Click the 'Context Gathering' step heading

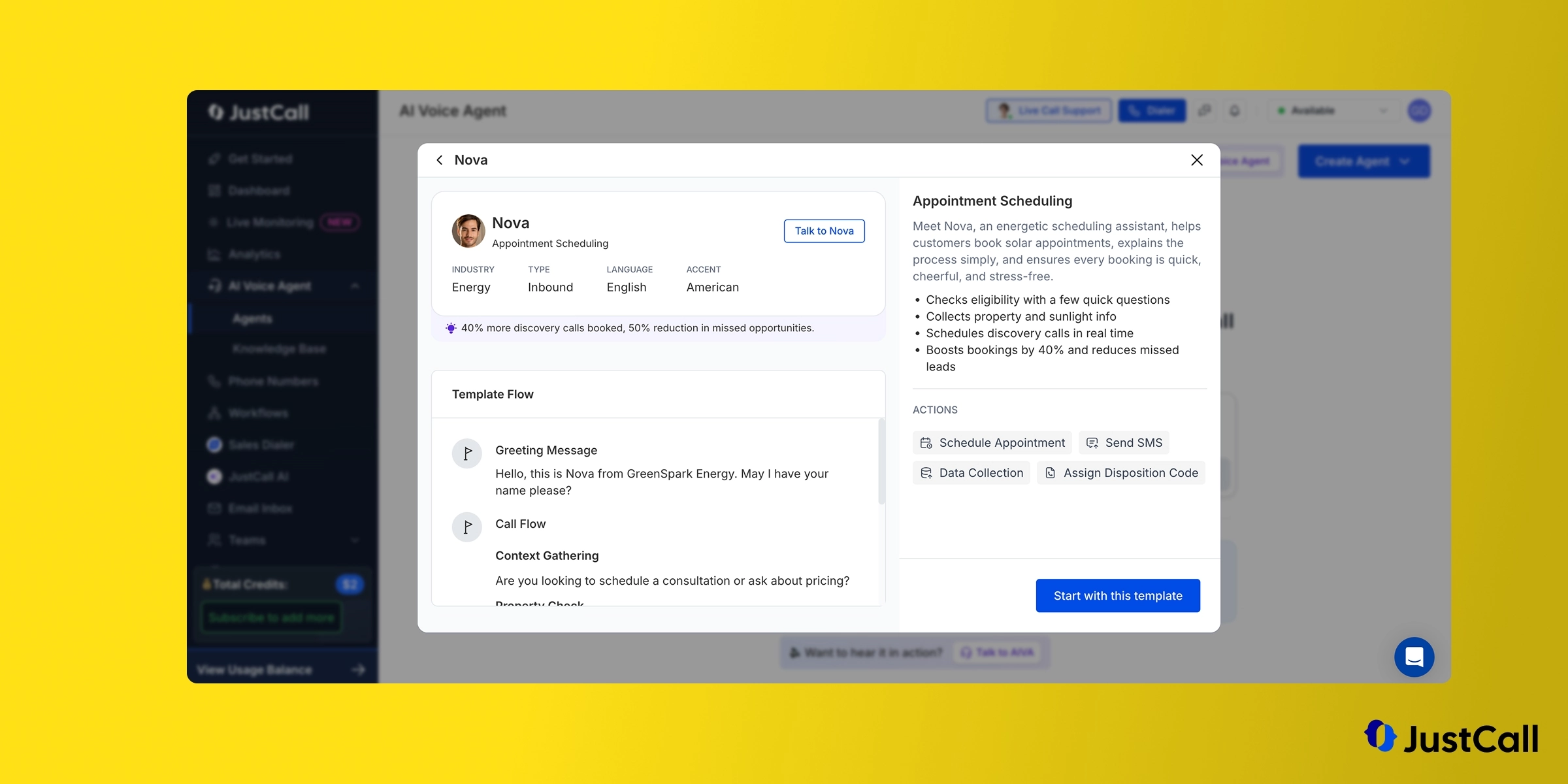(547, 556)
